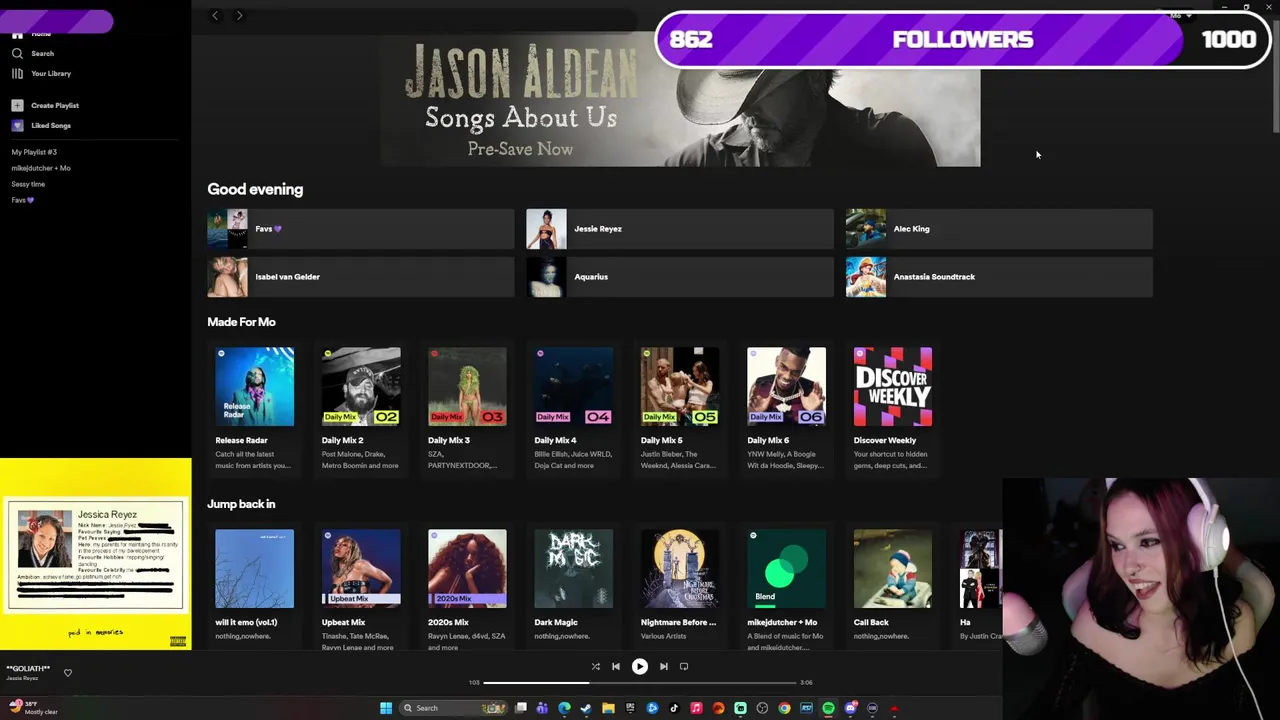Click the taskbar Search box
Image resolution: width=1280 pixels, height=720 pixels.
coord(452,708)
